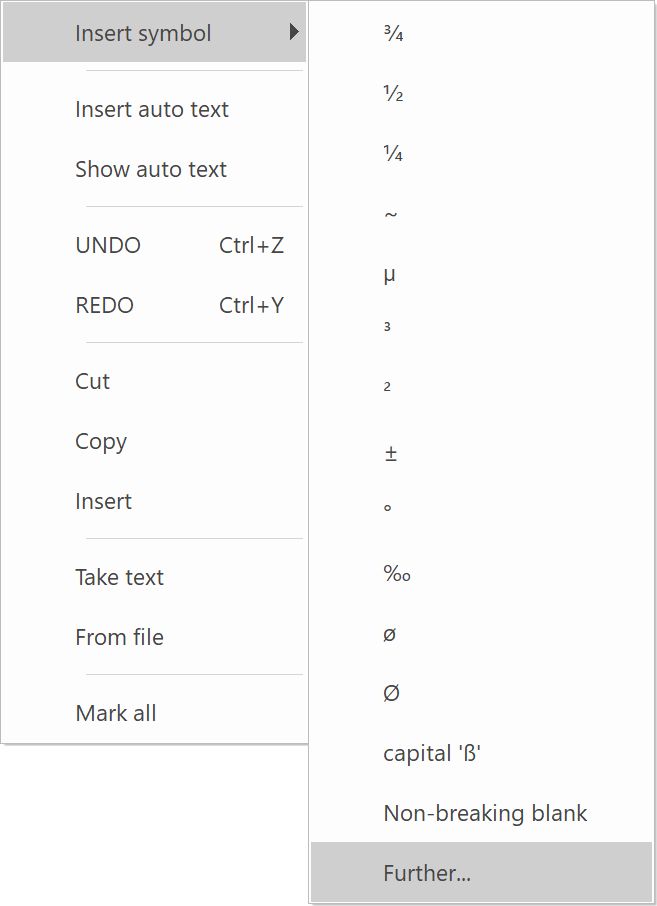Insert the micro µ symbol

coord(390,274)
